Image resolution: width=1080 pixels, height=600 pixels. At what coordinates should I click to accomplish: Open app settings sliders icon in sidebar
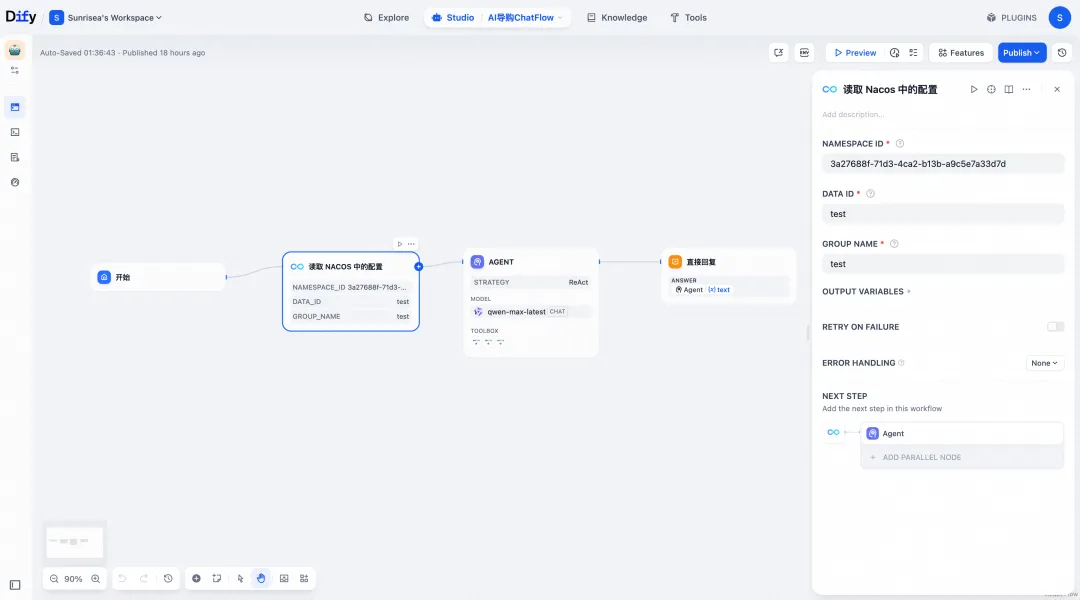pos(14,70)
